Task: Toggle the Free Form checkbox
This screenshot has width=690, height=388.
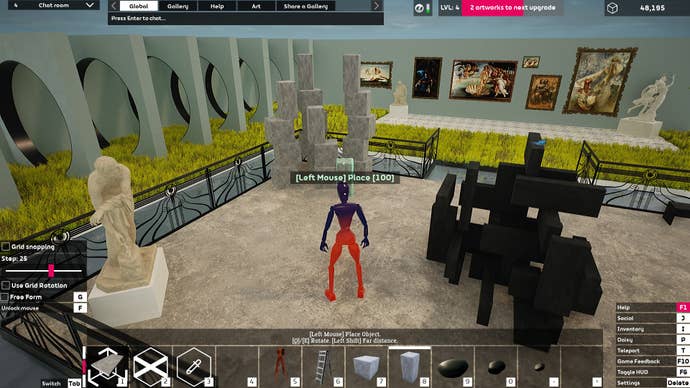Action: [x=5, y=297]
